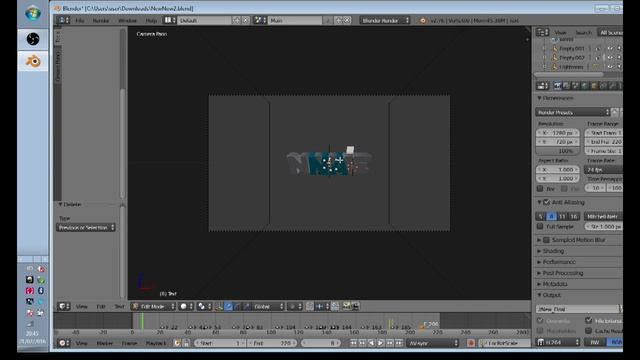Image resolution: width=640 pixels, height=360 pixels.
Task: Open the viewport shading sphere selector
Action: [x=186, y=306]
